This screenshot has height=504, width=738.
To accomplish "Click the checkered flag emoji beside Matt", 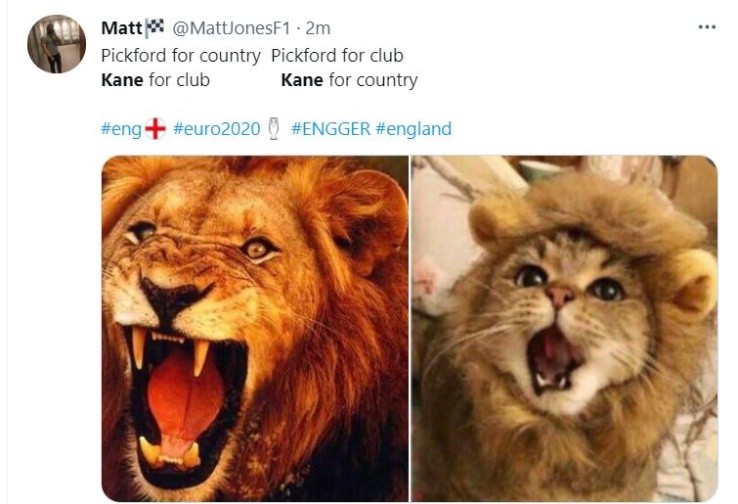I will pos(154,28).
